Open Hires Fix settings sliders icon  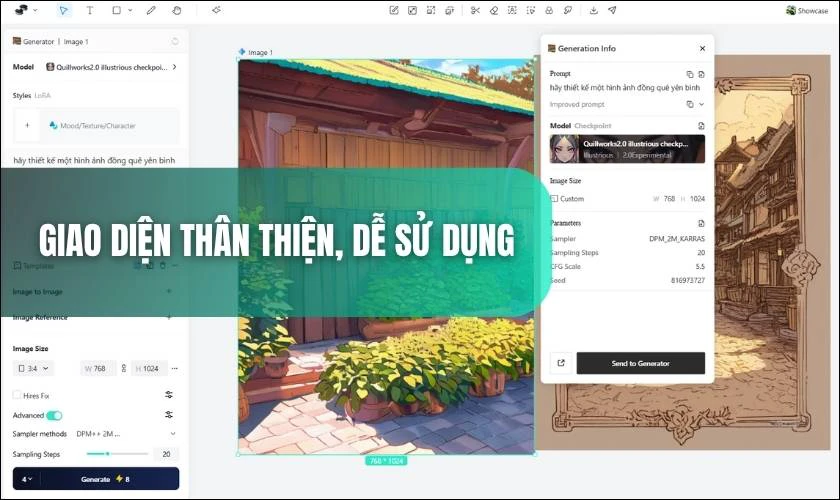pyautogui.click(x=169, y=395)
